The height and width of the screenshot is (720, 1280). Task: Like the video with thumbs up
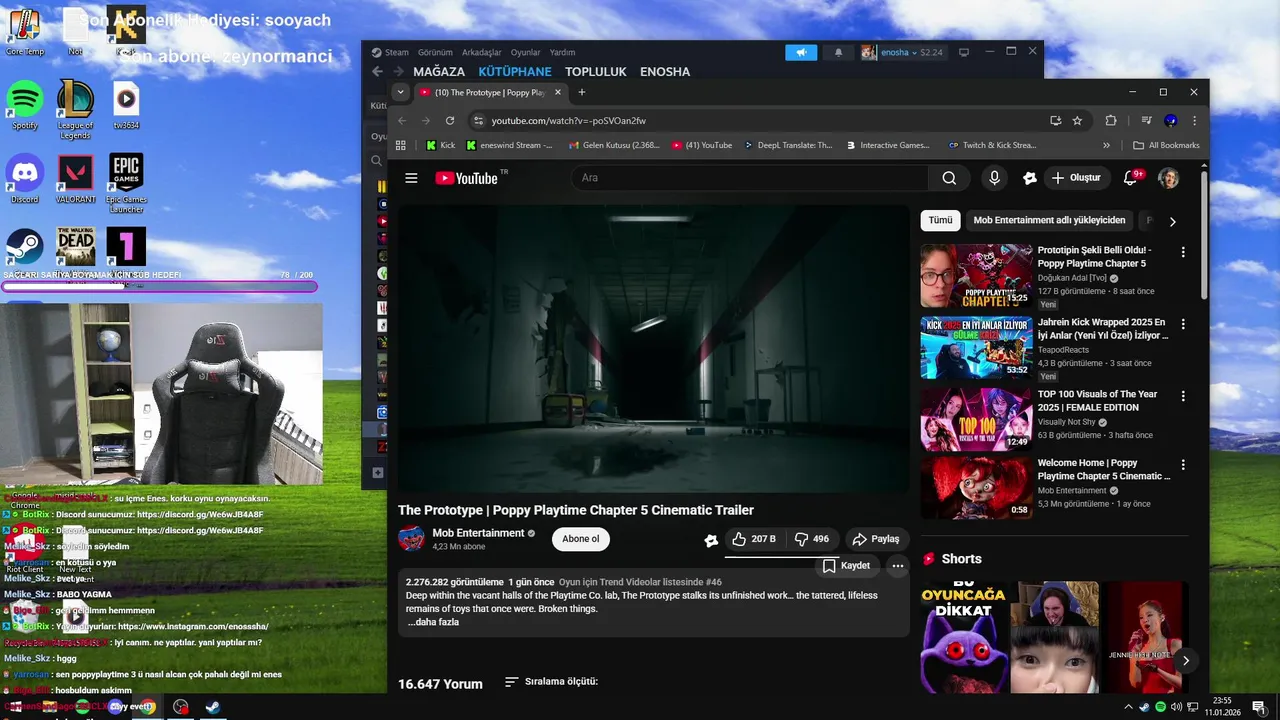[753, 539]
